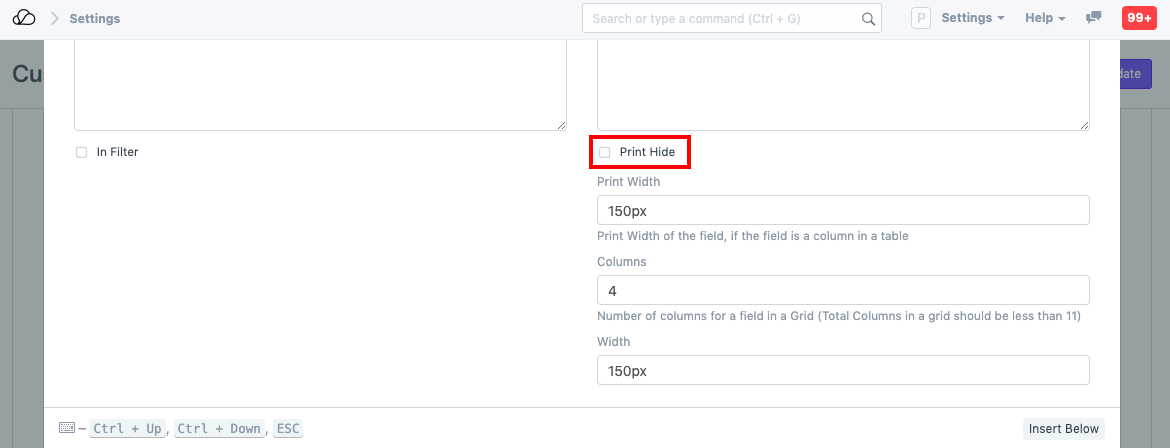This screenshot has width=1170, height=448.
Task: Open the Help dropdown menu
Action: (x=1045, y=18)
